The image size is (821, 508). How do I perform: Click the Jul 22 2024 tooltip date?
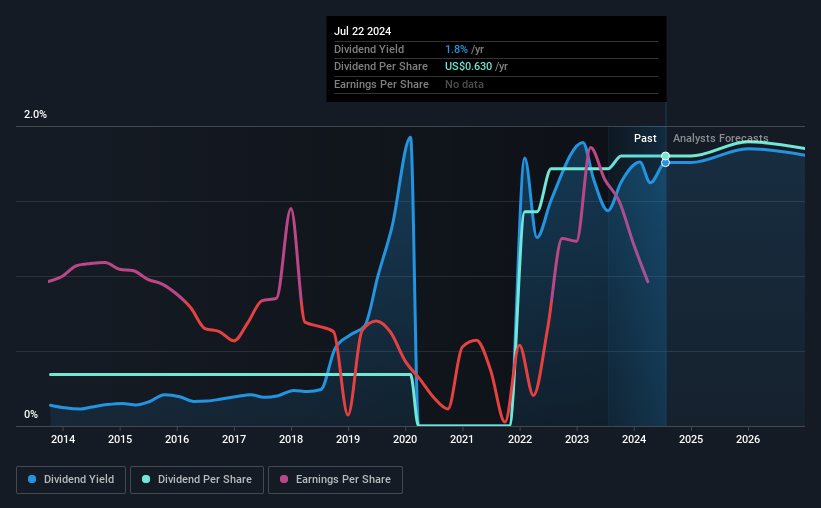(362, 31)
